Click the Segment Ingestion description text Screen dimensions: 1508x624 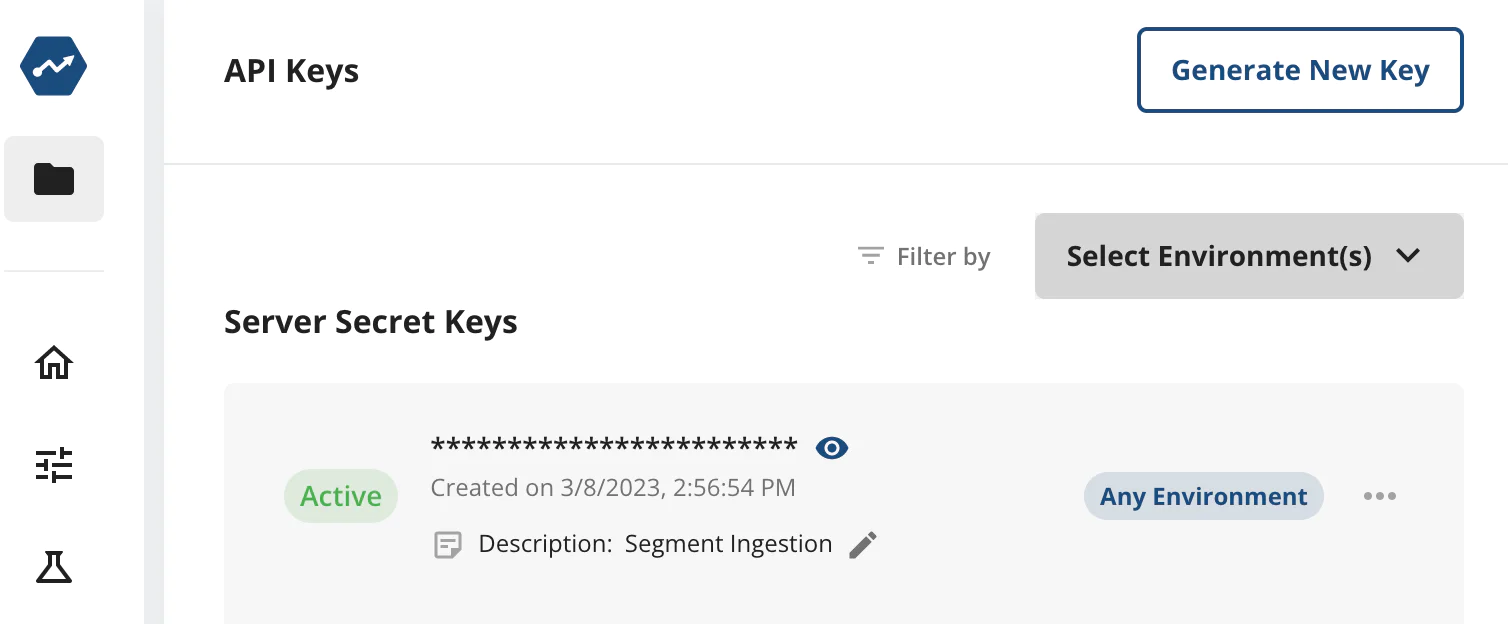728,544
